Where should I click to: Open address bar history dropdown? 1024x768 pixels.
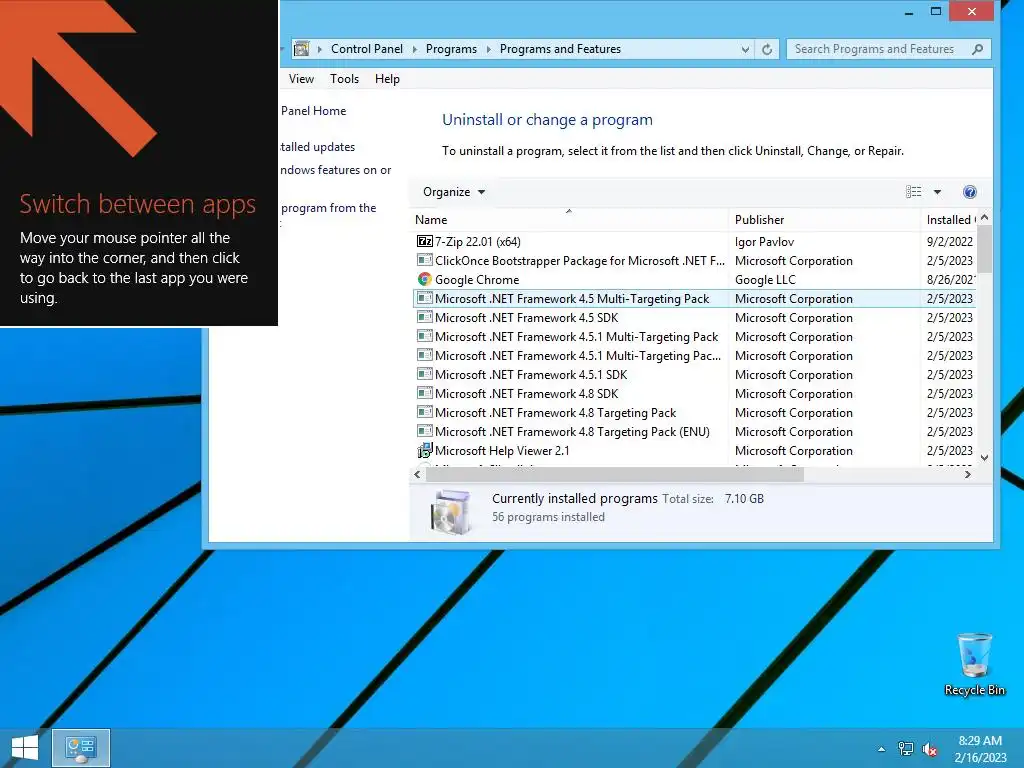click(745, 49)
